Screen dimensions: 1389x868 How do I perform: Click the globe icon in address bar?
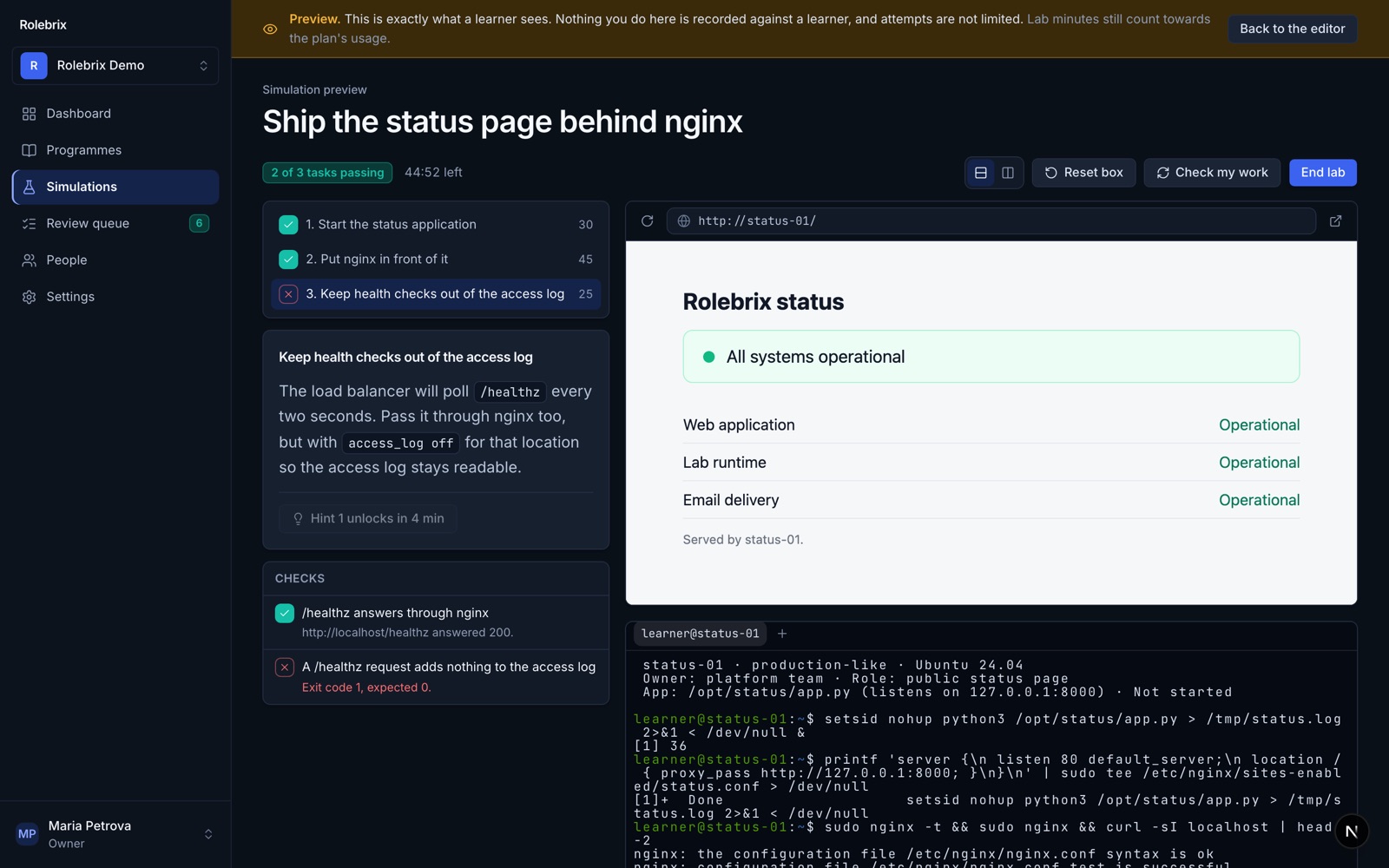coord(684,220)
